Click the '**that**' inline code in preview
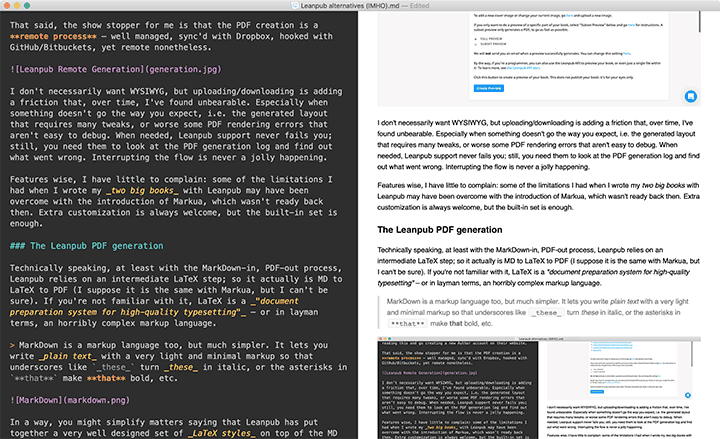The height and width of the screenshot is (439, 720). point(407,324)
